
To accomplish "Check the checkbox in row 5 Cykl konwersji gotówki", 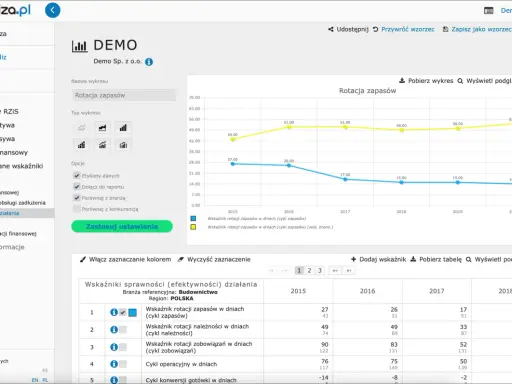I will pos(123,380).
